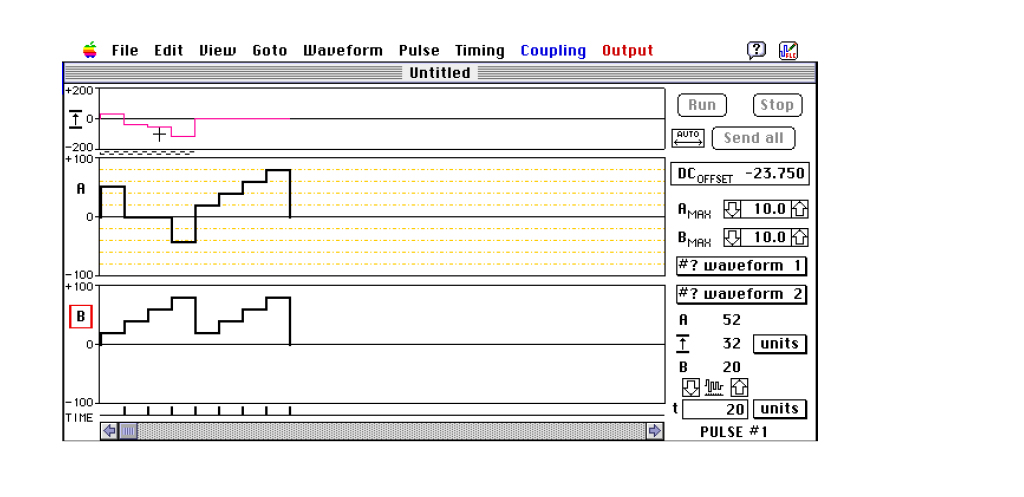The height and width of the screenshot is (497, 1024).
Task: Click the first TIME axis tick marker
Action: click(x=125, y=410)
